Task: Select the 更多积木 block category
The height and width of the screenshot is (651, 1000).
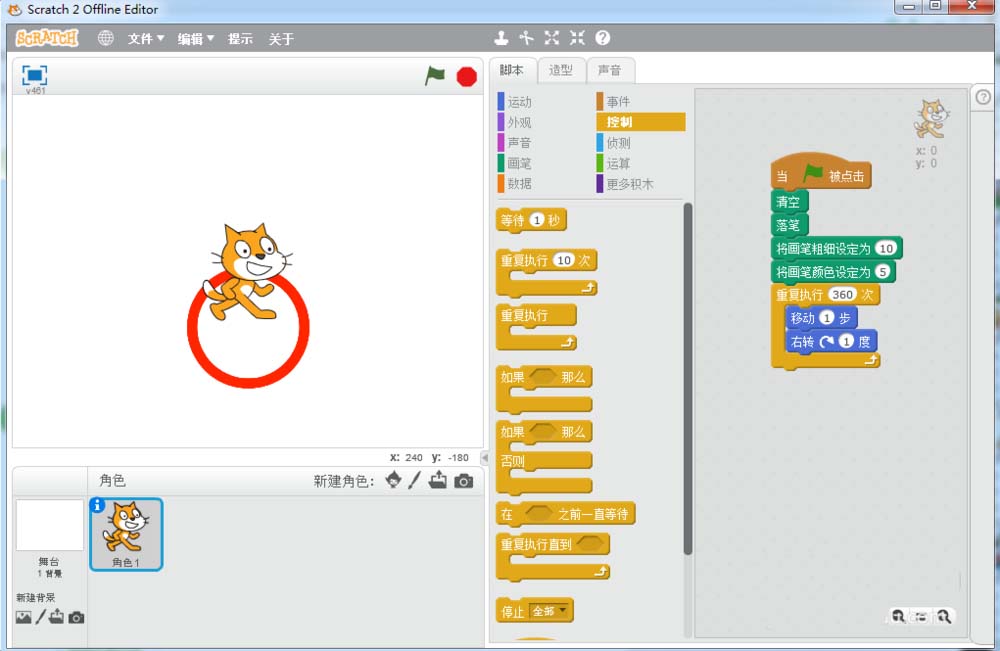Action: (x=625, y=184)
